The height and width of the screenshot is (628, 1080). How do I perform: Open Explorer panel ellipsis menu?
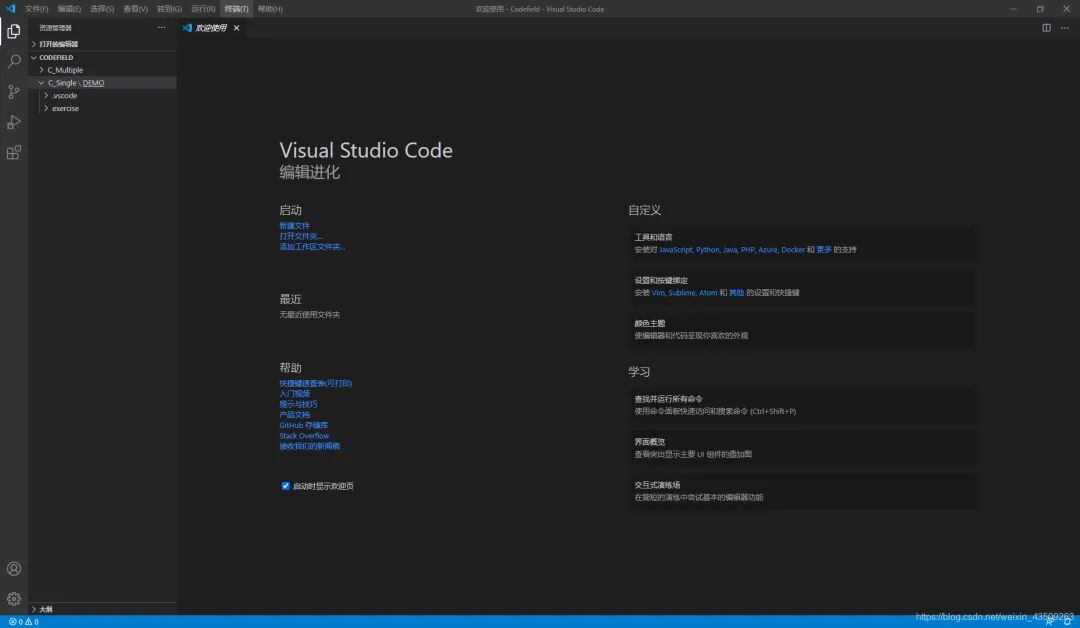[161, 28]
